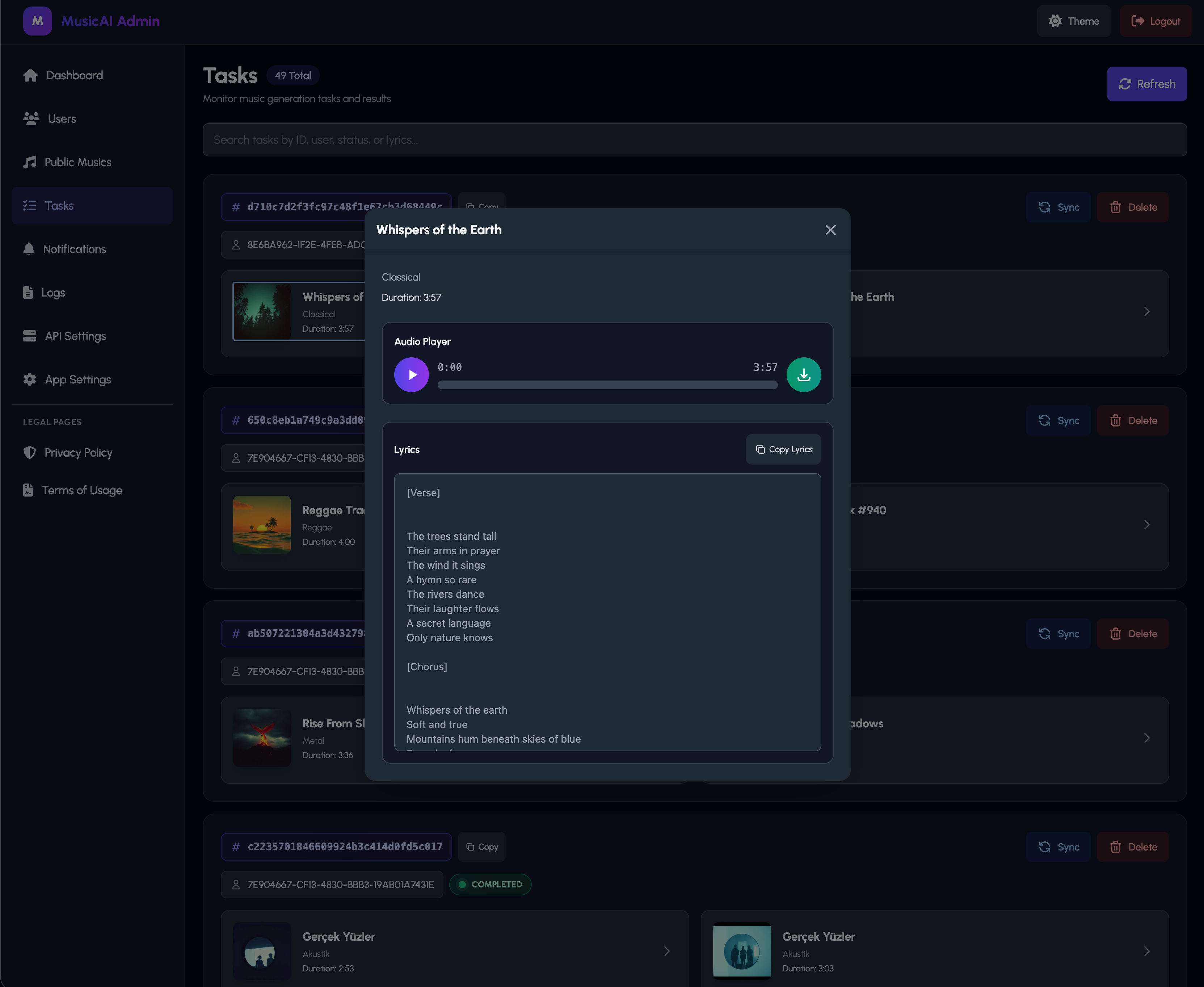
Task: Log out of MusicAI Admin
Action: point(1156,21)
